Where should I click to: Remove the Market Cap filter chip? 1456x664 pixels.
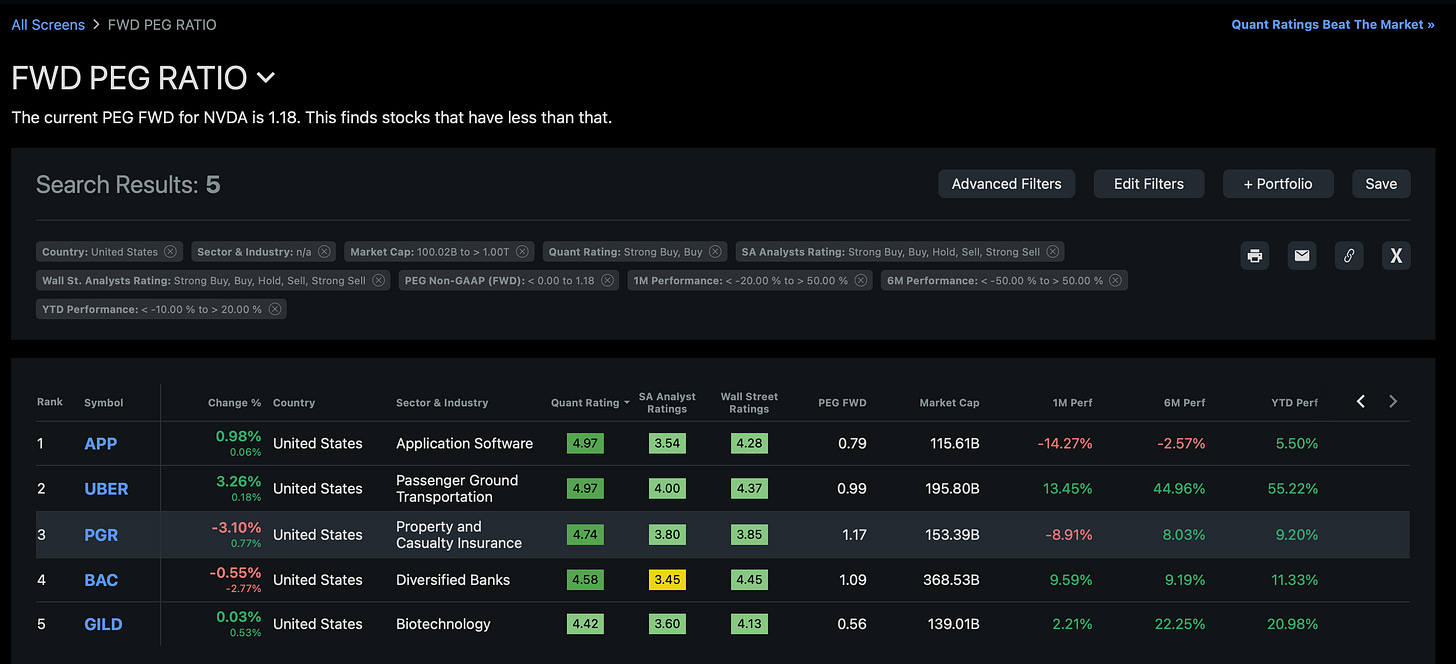[x=522, y=252]
